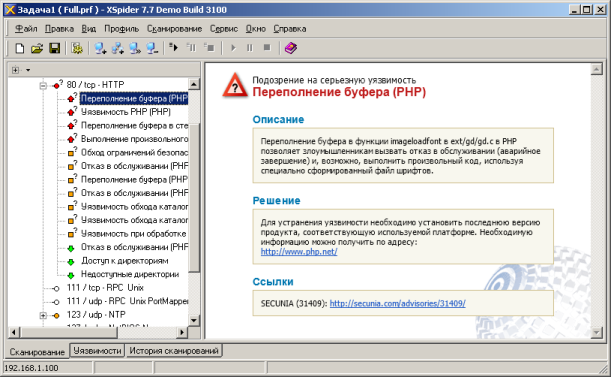Select Выполнение произвольного tree row

pyautogui.click(x=134, y=139)
